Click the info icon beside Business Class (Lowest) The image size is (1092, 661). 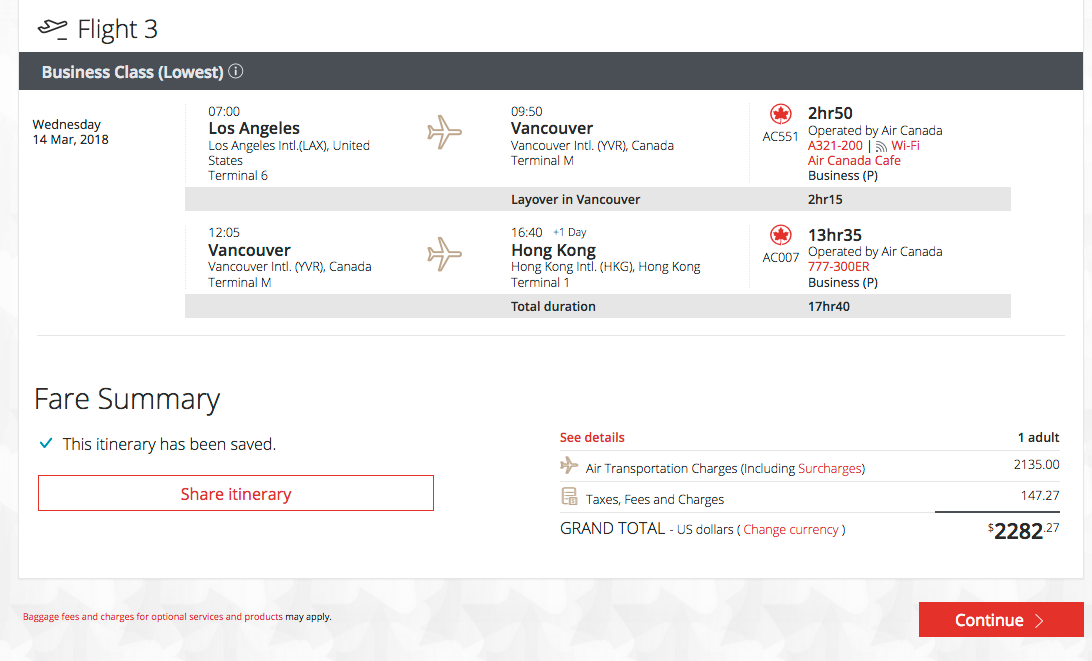tap(236, 71)
